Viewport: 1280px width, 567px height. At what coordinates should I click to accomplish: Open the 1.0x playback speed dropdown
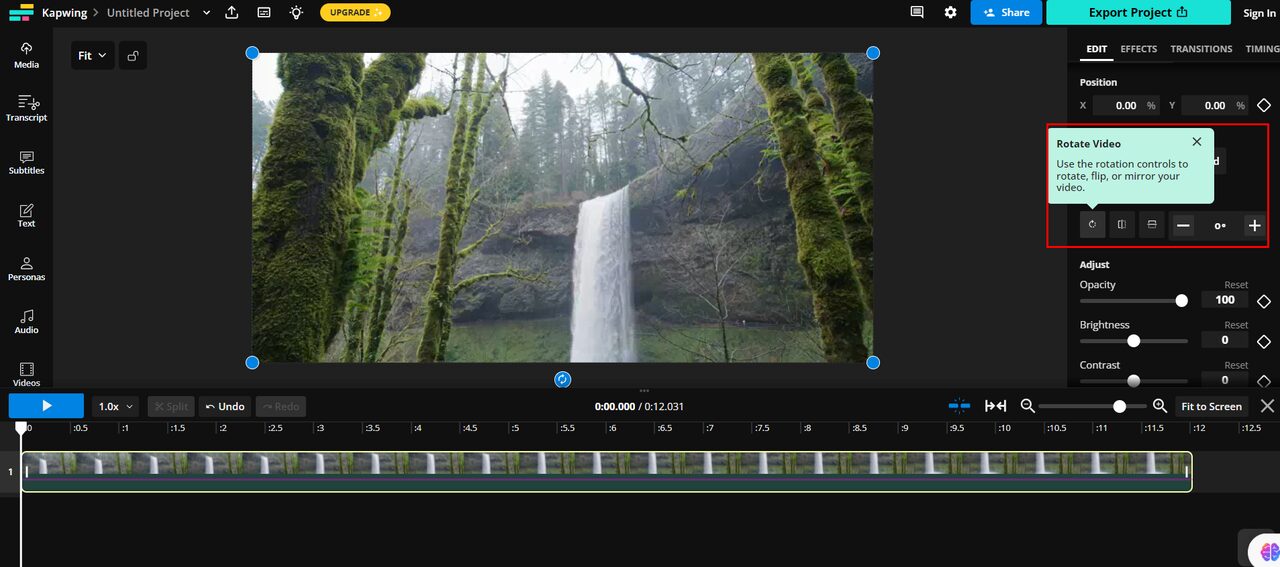(116, 407)
